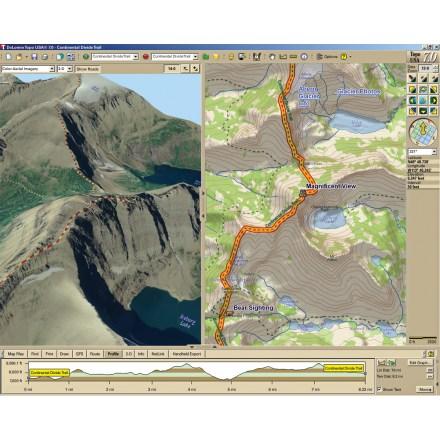Viewport: 440px width, 440px height.
Task: Click the New project icon
Action: coord(9,57)
